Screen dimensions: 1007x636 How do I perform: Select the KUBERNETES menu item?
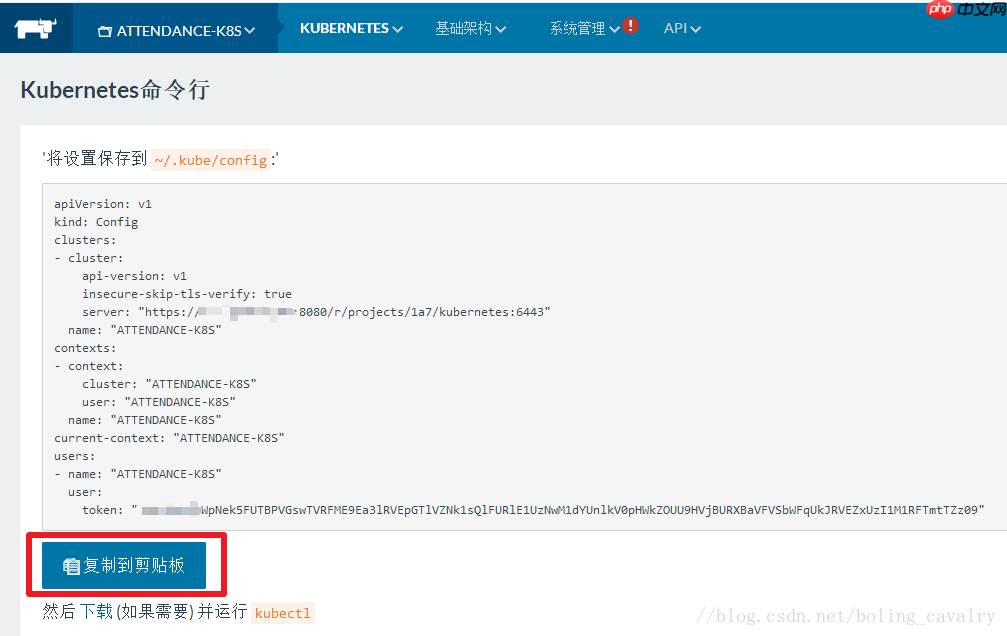point(343,28)
